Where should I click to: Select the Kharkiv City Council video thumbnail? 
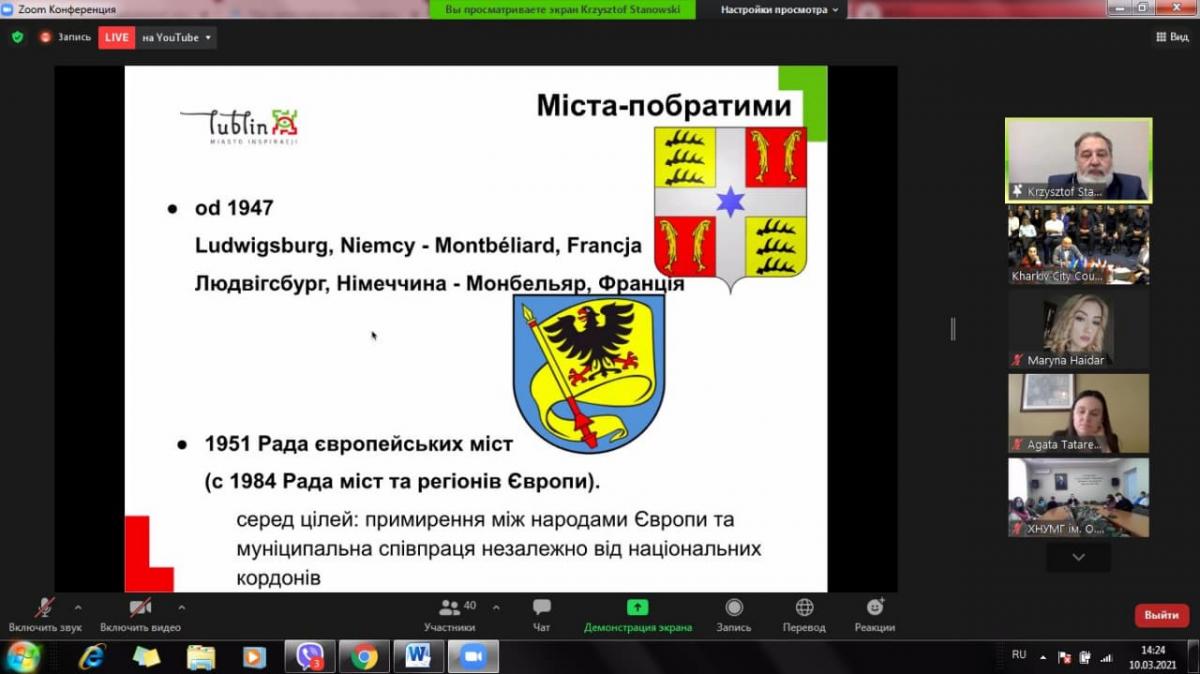click(1078, 245)
